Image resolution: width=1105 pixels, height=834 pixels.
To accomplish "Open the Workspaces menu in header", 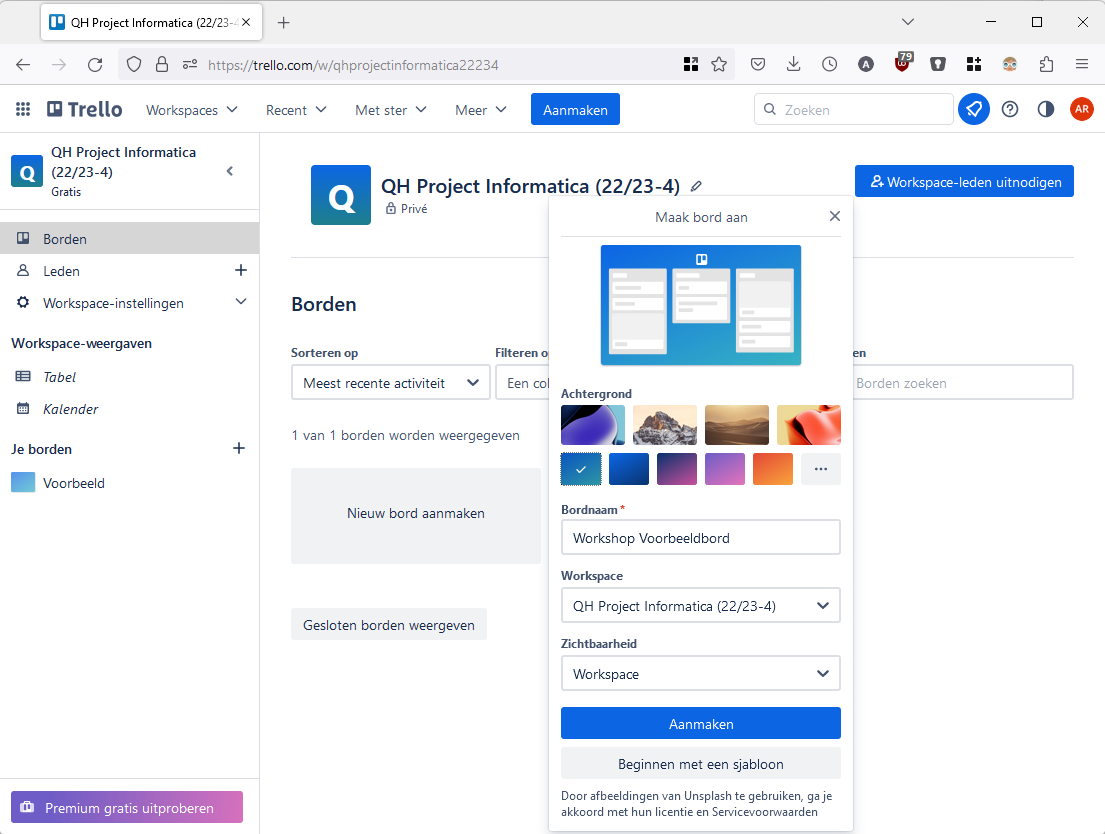I will (x=192, y=110).
